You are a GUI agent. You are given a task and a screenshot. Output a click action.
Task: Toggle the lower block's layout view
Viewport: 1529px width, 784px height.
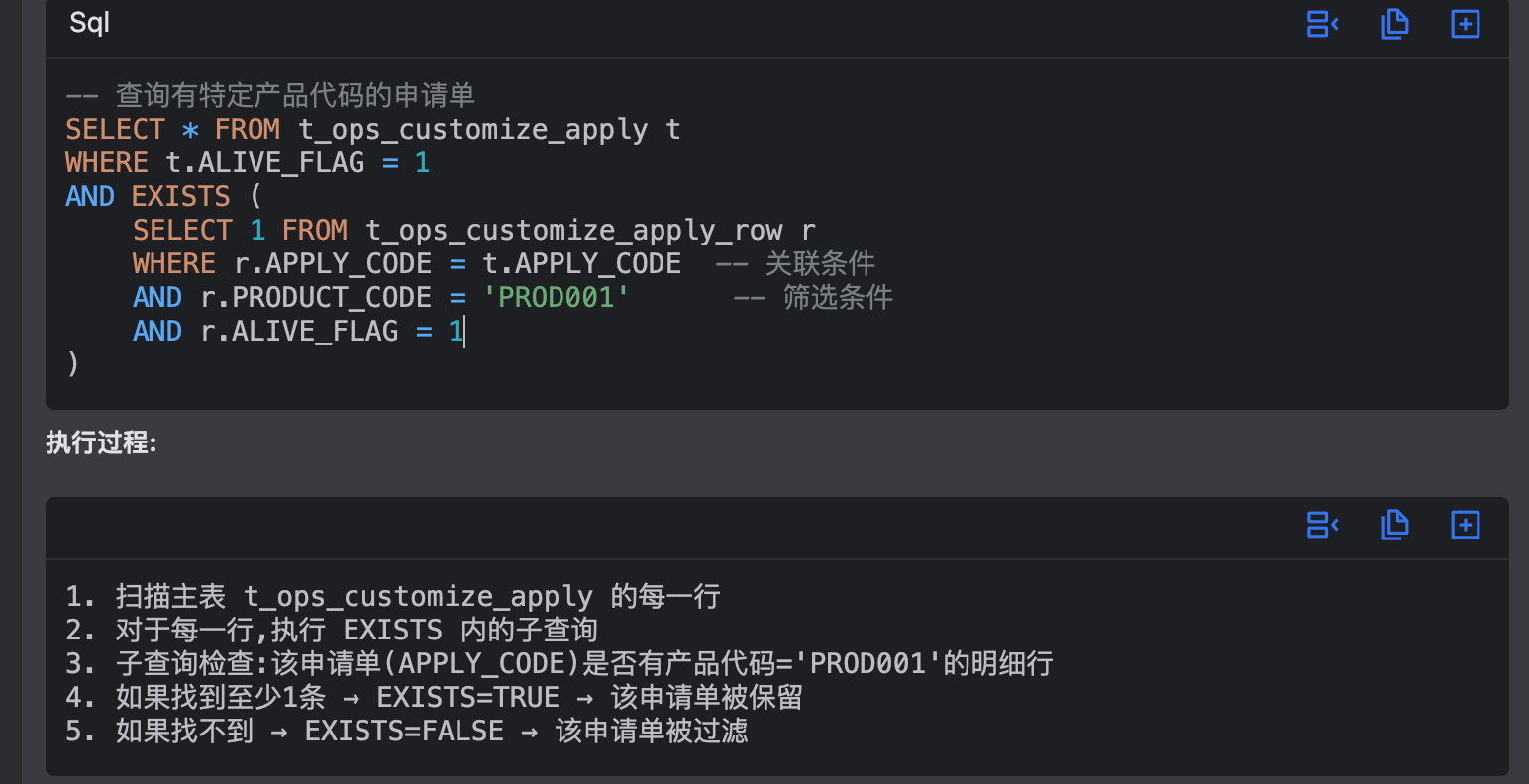1322,525
